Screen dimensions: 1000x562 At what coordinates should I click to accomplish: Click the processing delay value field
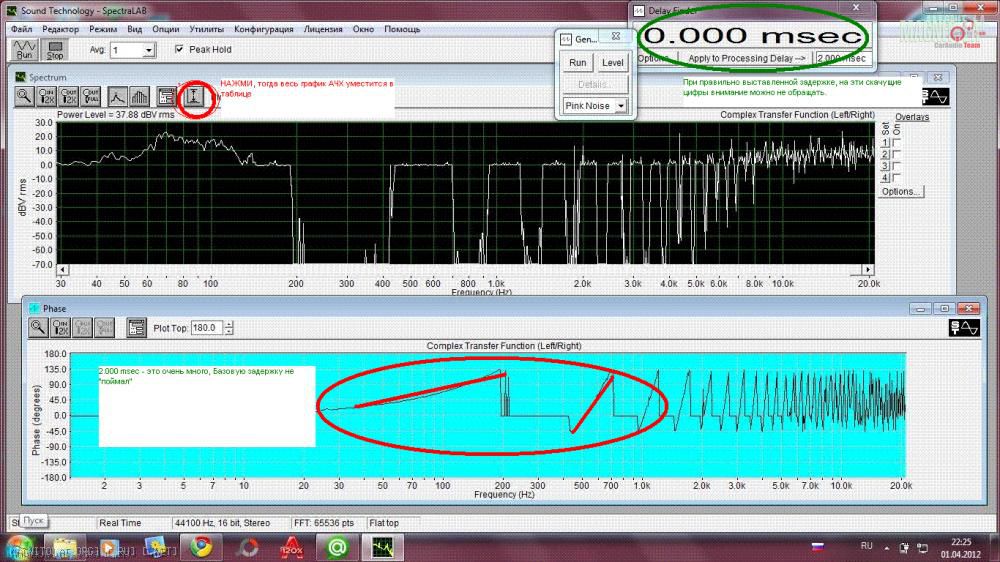843,58
